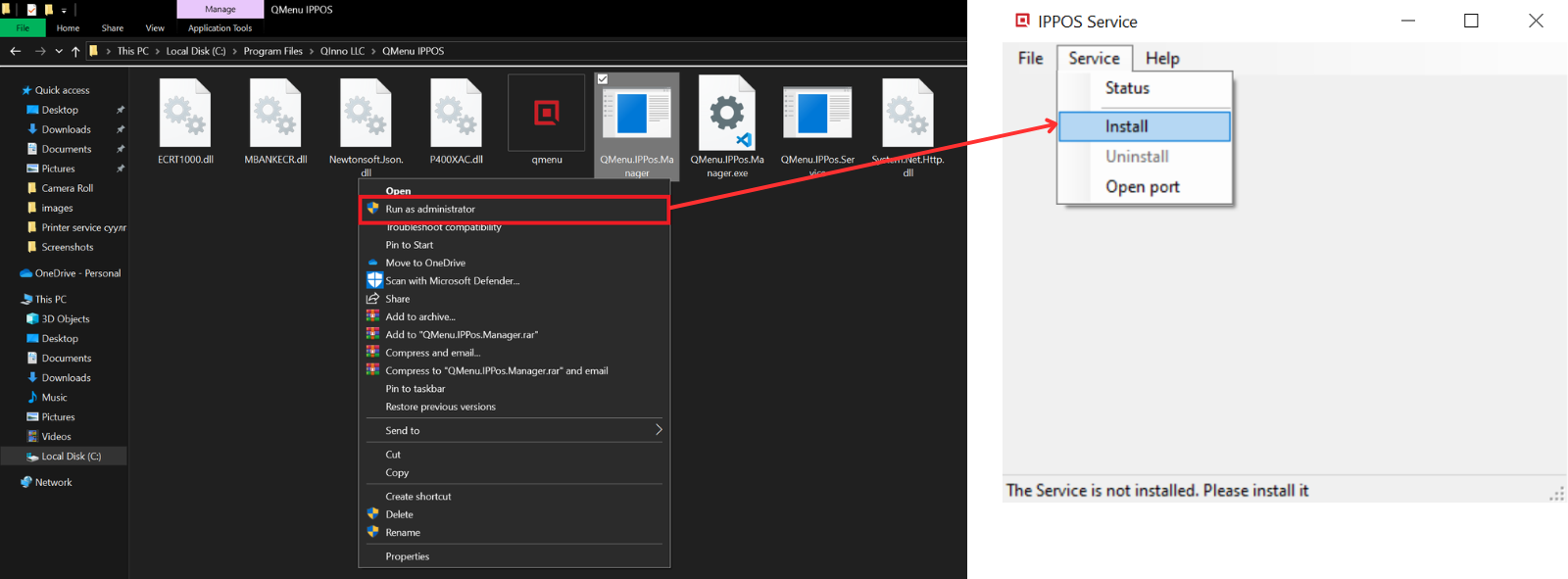Click Properties in the context menu
1568x579 pixels.
click(x=408, y=556)
